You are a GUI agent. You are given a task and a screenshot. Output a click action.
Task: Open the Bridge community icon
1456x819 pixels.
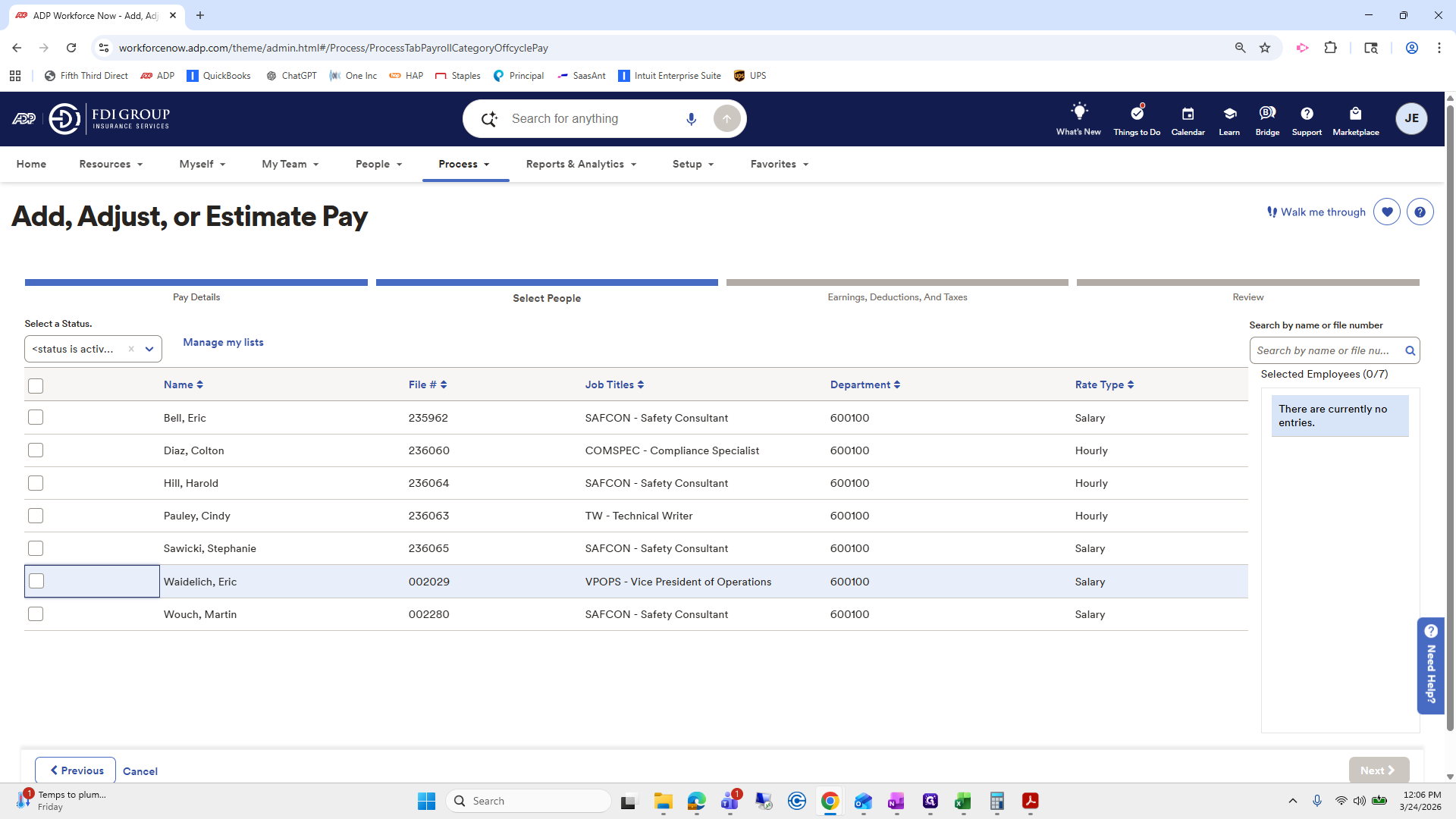1266,114
